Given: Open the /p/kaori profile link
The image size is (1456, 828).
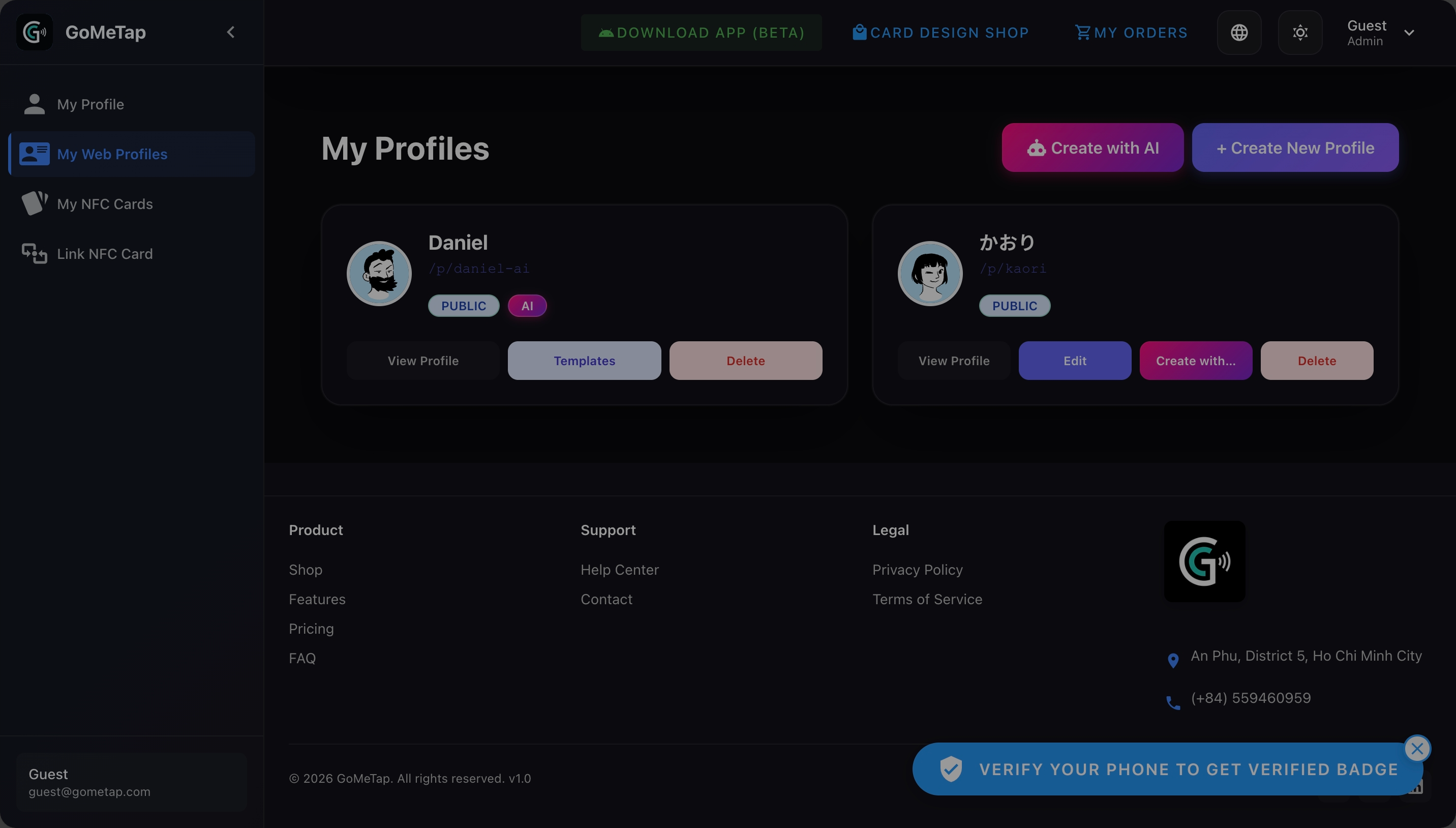Looking at the screenshot, I should click(x=1013, y=269).
